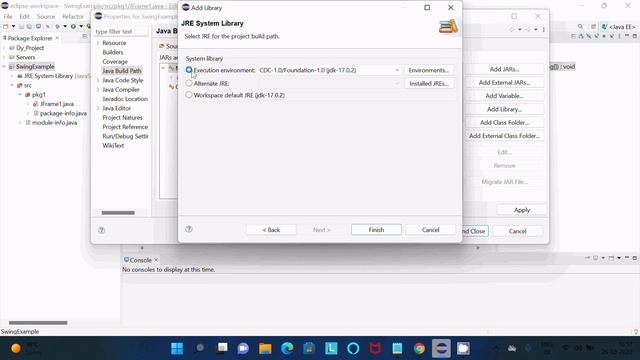This screenshot has height=360, width=640.
Task: Click the type filter text field
Action: tap(121, 31)
